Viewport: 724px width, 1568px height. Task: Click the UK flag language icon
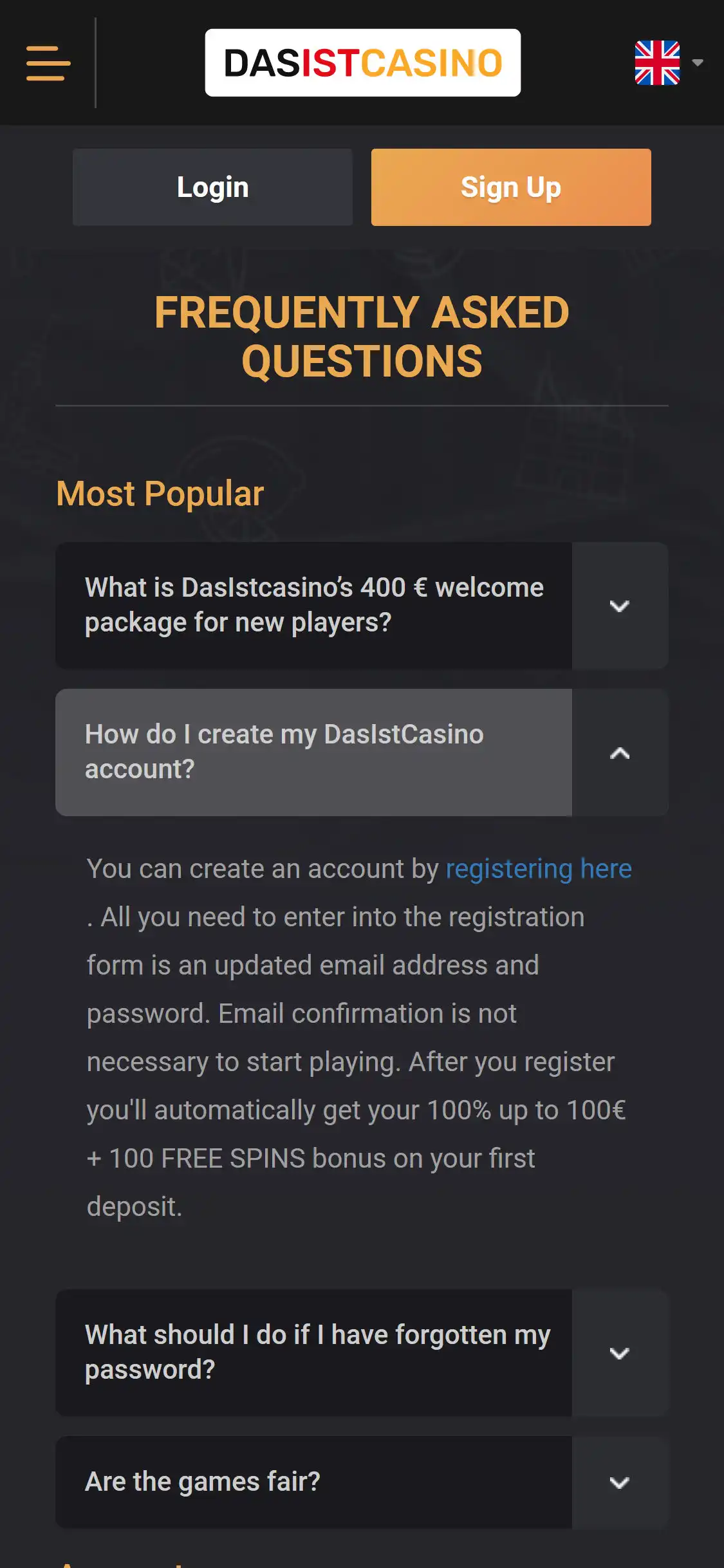(656, 63)
